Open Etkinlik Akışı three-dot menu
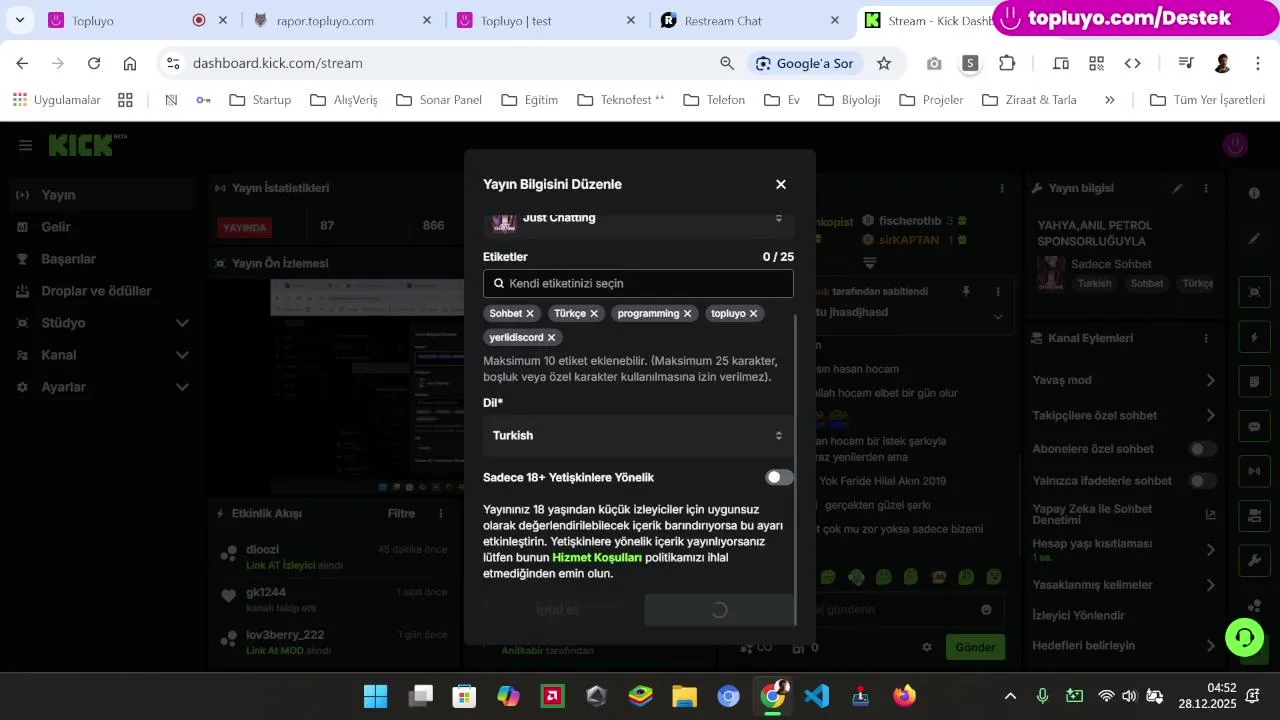The image size is (1280, 720). click(441, 514)
